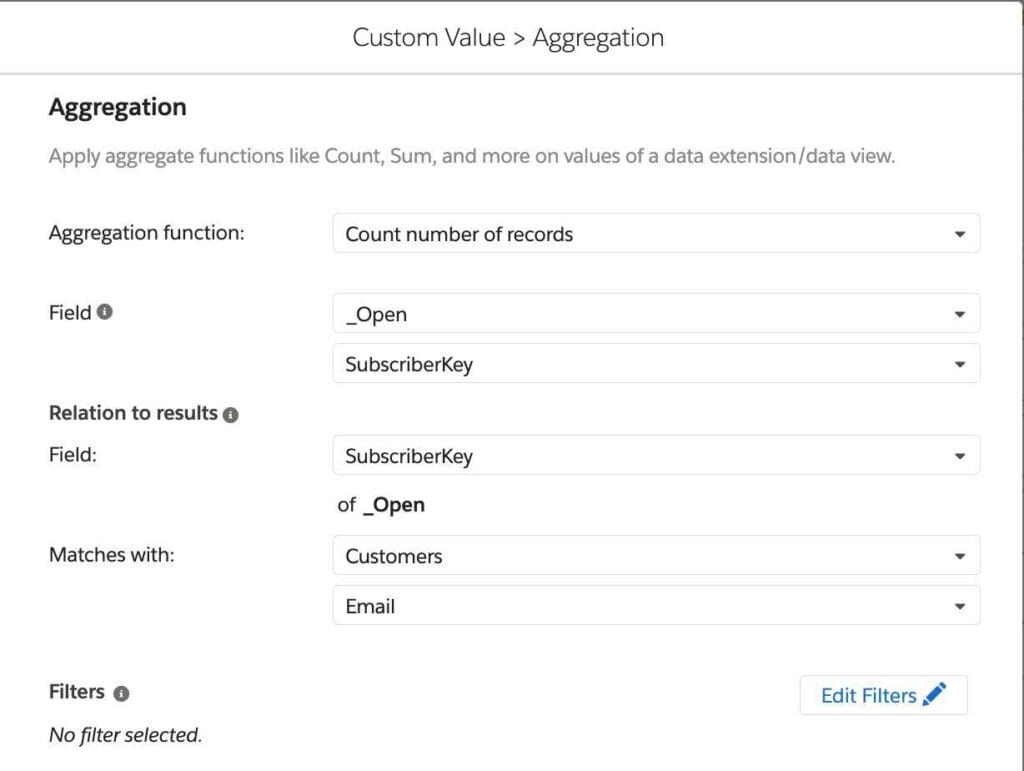
Task: Click the Custom Value > Aggregation header
Action: click(x=508, y=37)
